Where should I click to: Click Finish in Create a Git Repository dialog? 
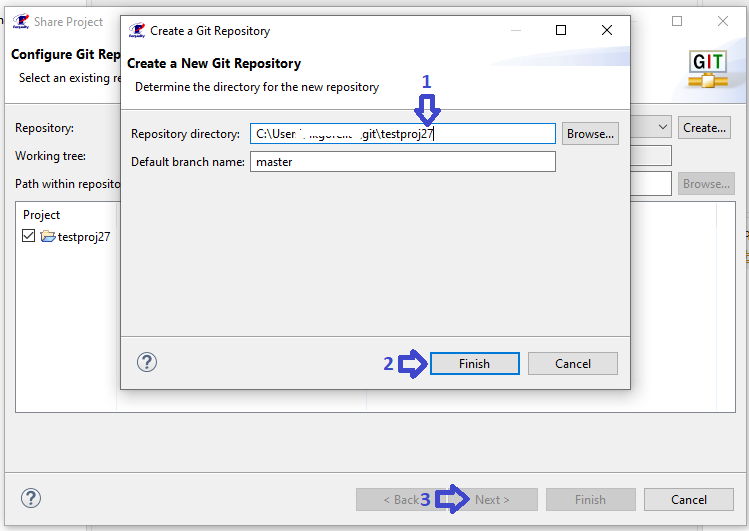[474, 363]
